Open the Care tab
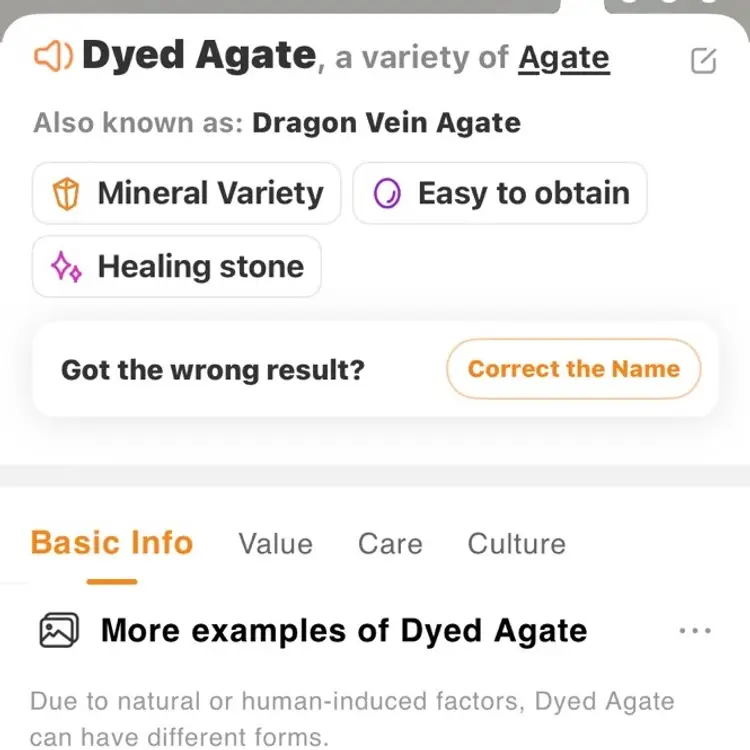The image size is (750, 750). pos(390,544)
